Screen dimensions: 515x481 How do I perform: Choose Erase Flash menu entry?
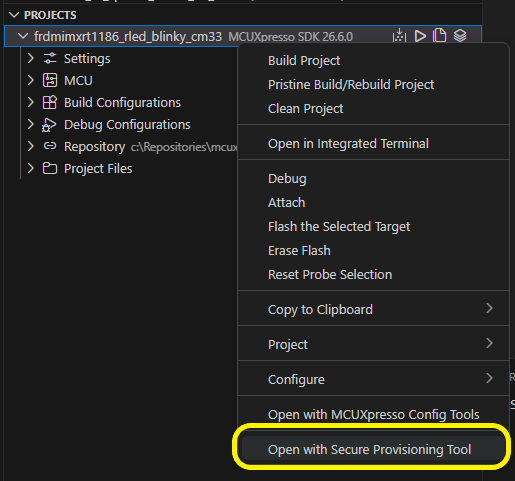pos(374,251)
